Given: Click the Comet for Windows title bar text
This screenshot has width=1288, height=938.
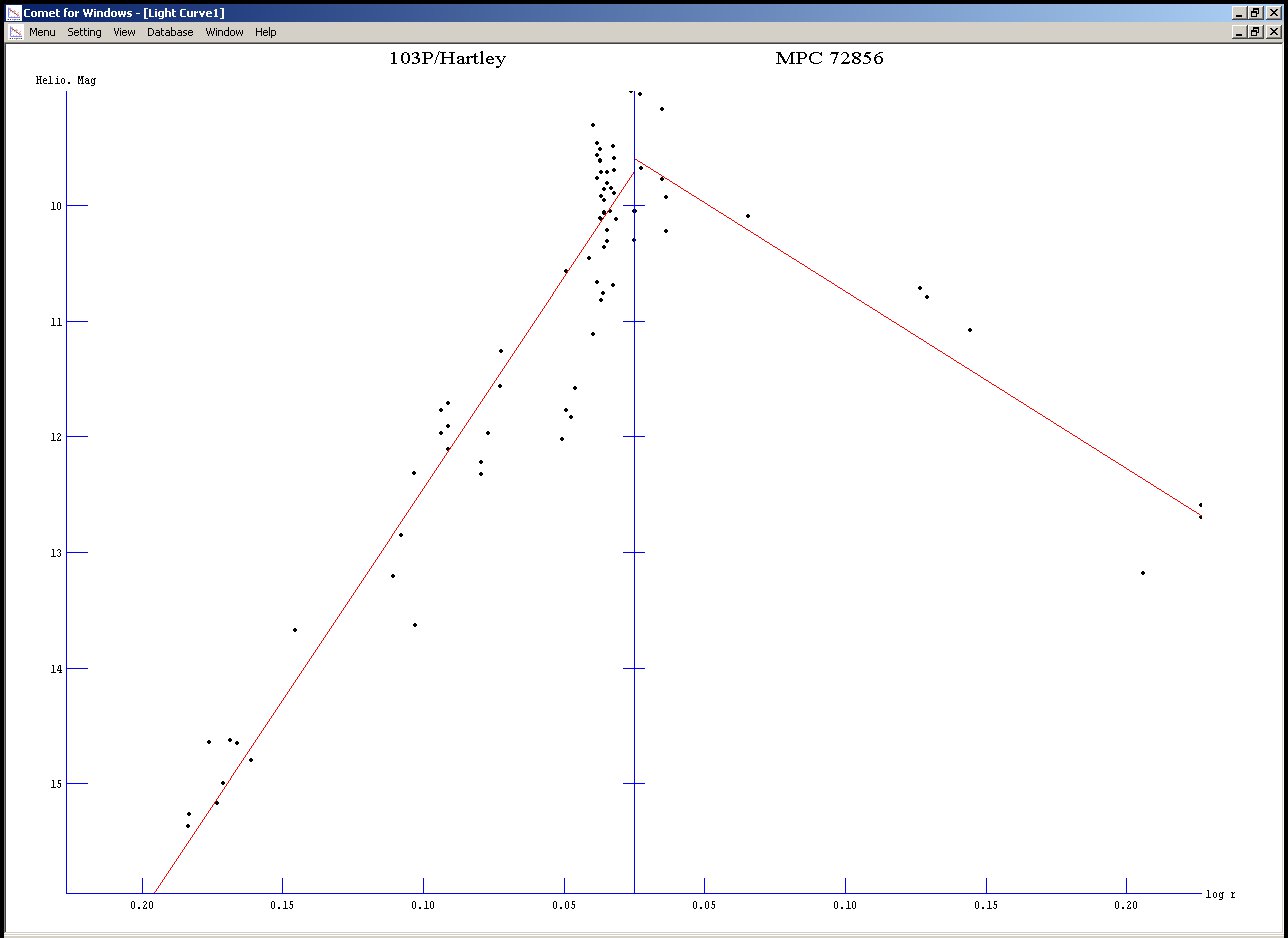Looking at the screenshot, I should click(x=124, y=13).
